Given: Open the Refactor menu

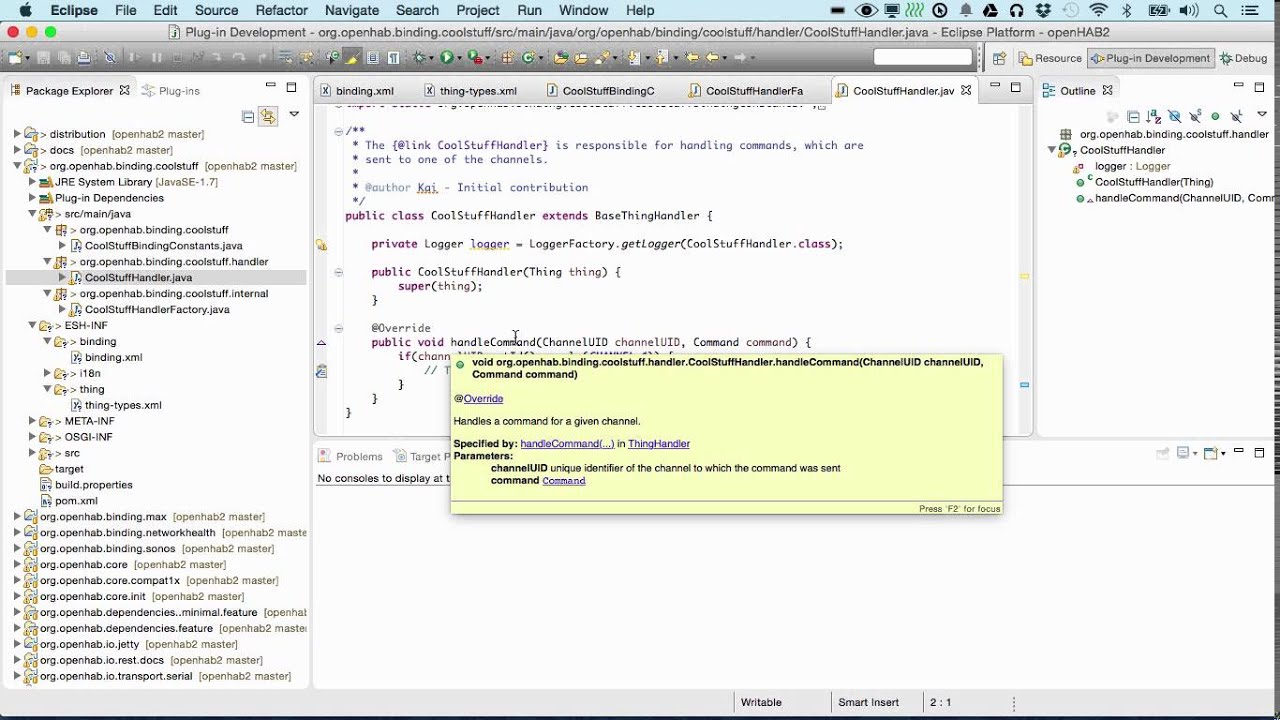Looking at the screenshot, I should click(282, 10).
